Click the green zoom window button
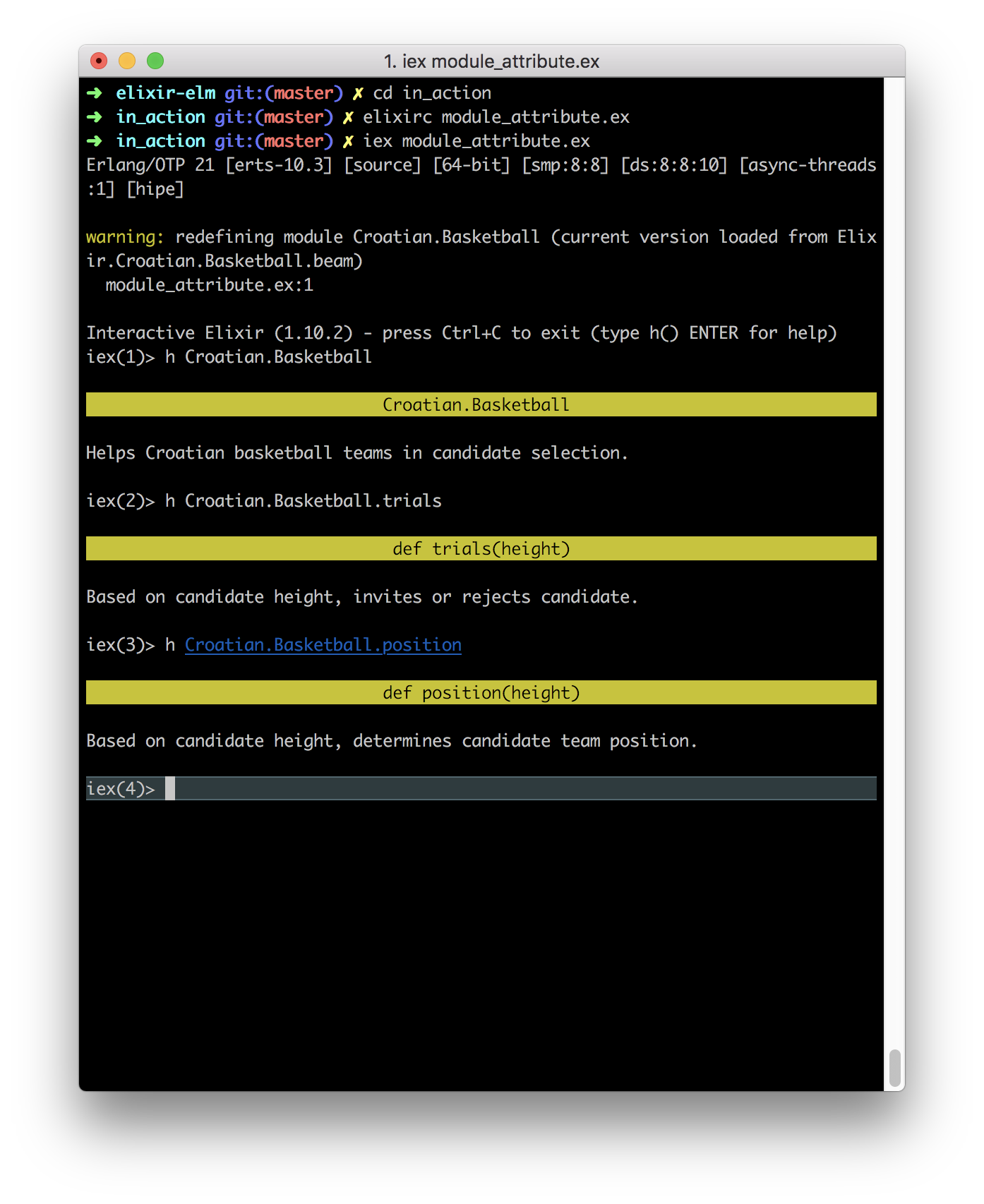 (x=155, y=61)
